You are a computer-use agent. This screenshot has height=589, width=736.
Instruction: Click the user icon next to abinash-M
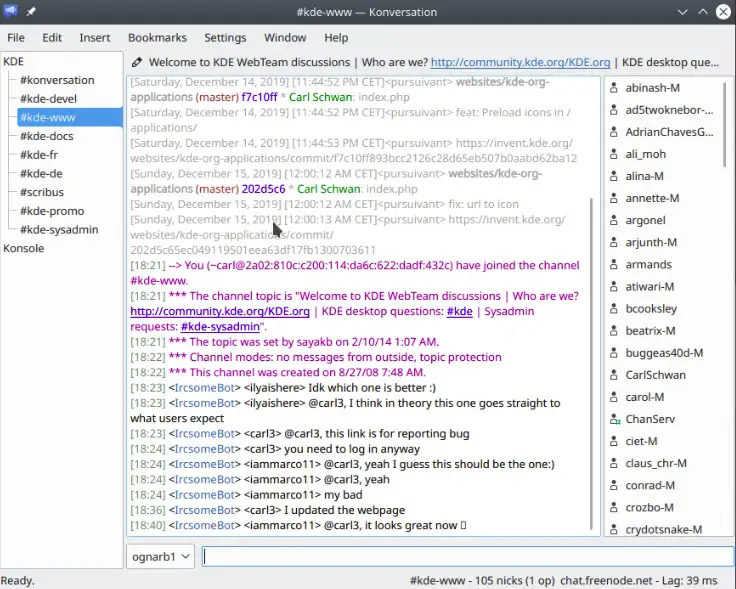(x=614, y=88)
